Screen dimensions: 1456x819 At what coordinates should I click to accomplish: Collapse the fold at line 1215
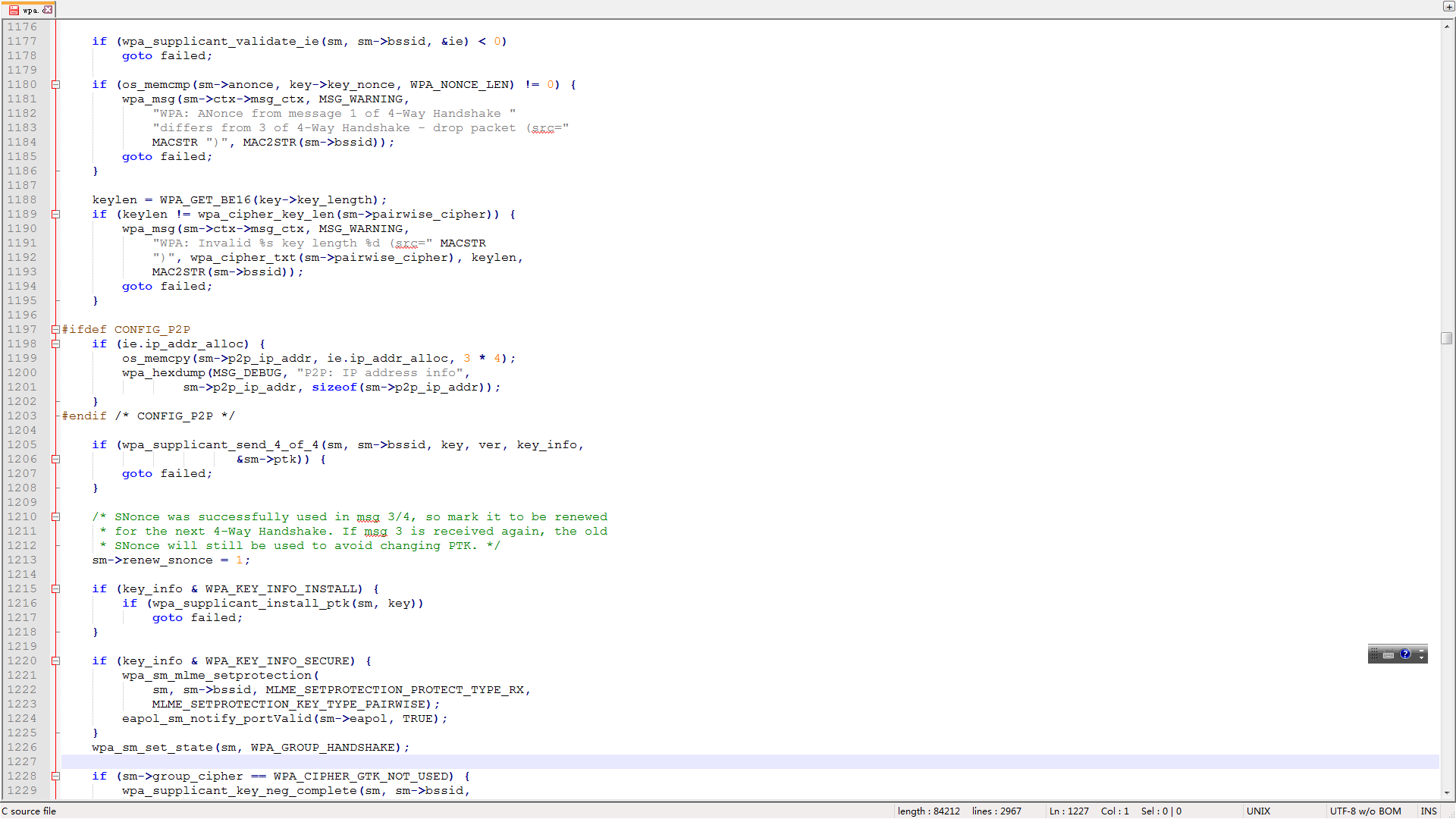[55, 589]
